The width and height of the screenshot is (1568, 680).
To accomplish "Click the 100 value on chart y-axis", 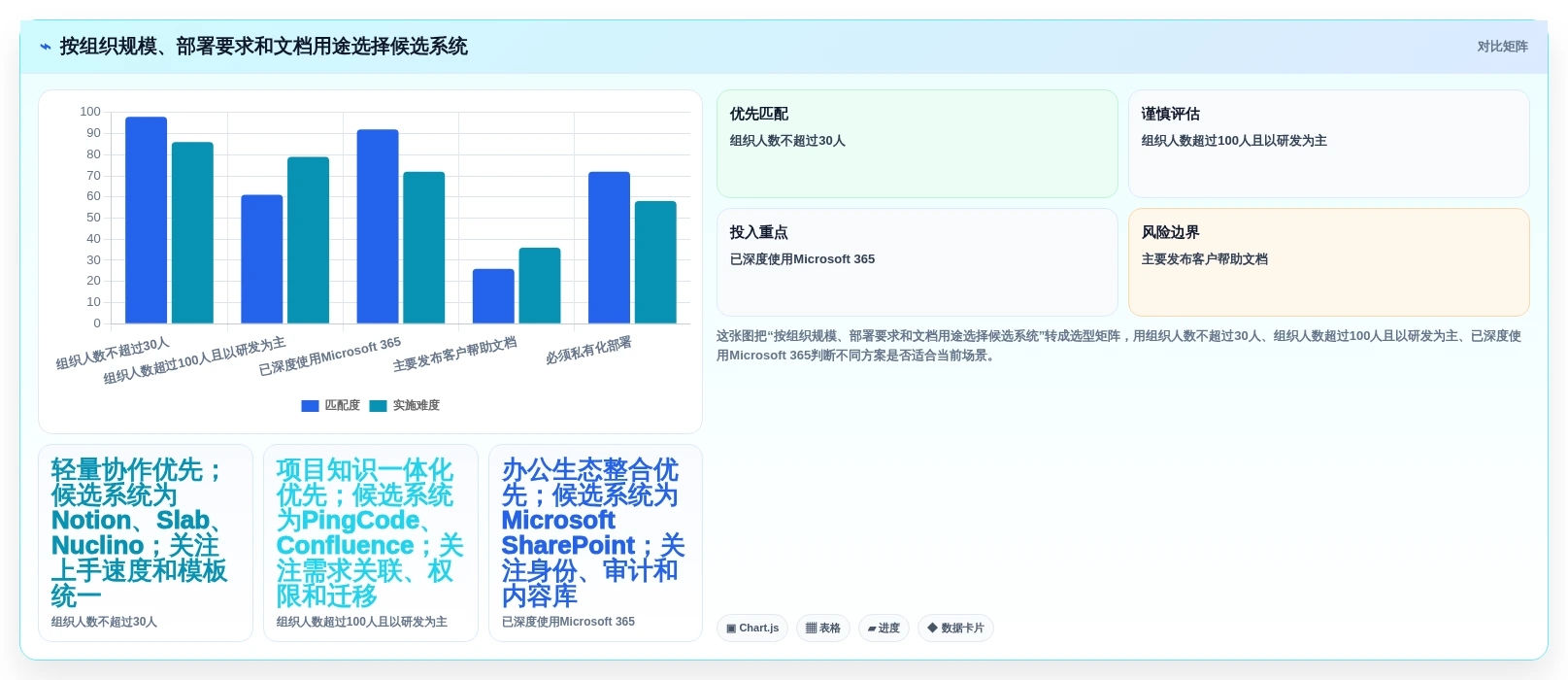I will tap(90, 112).
